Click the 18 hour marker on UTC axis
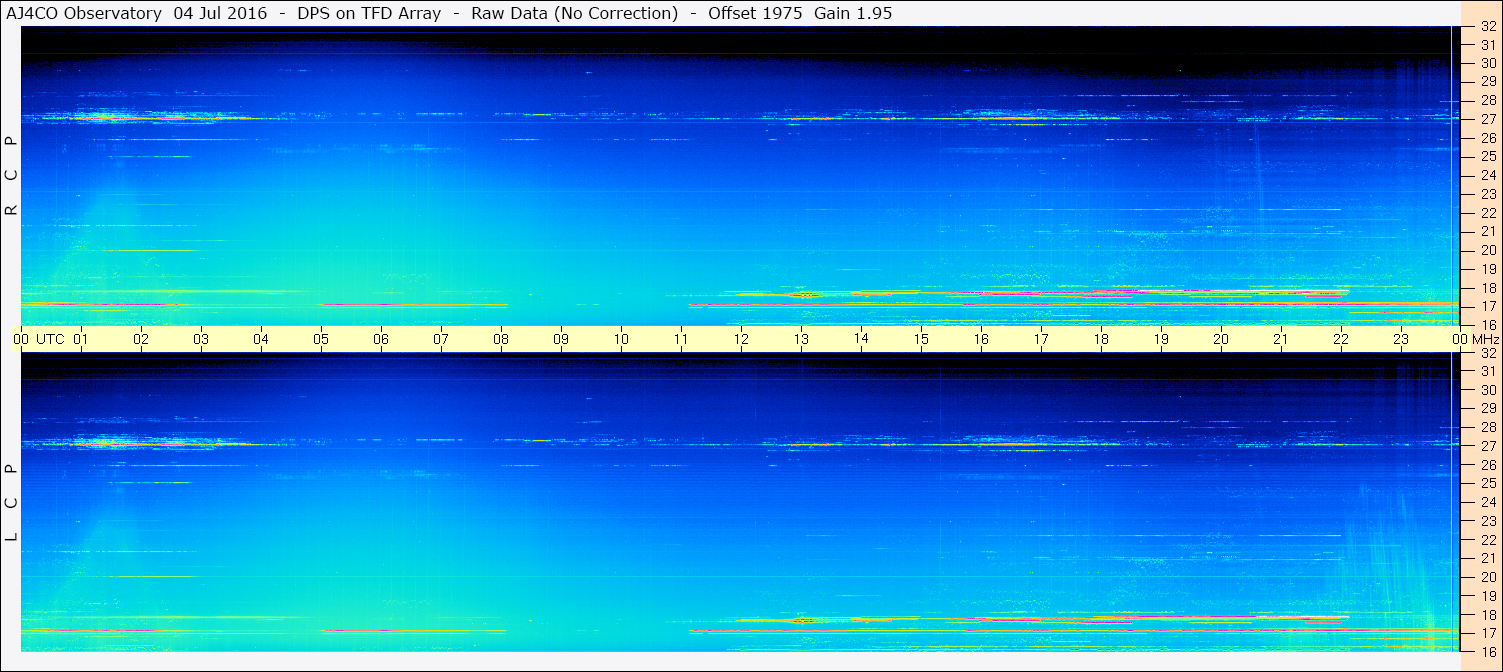Image resolution: width=1503 pixels, height=672 pixels. tap(1101, 339)
